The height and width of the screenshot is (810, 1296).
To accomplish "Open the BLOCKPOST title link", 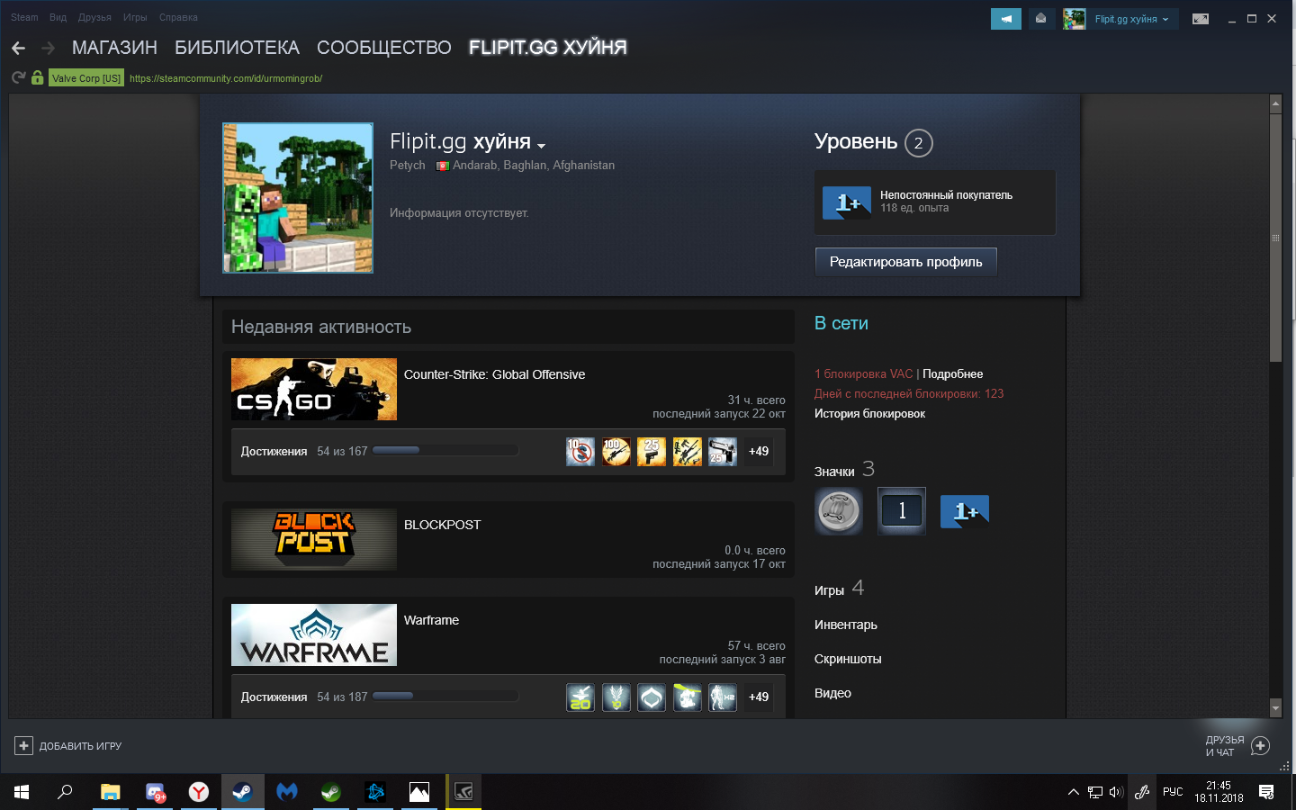I will [x=442, y=525].
